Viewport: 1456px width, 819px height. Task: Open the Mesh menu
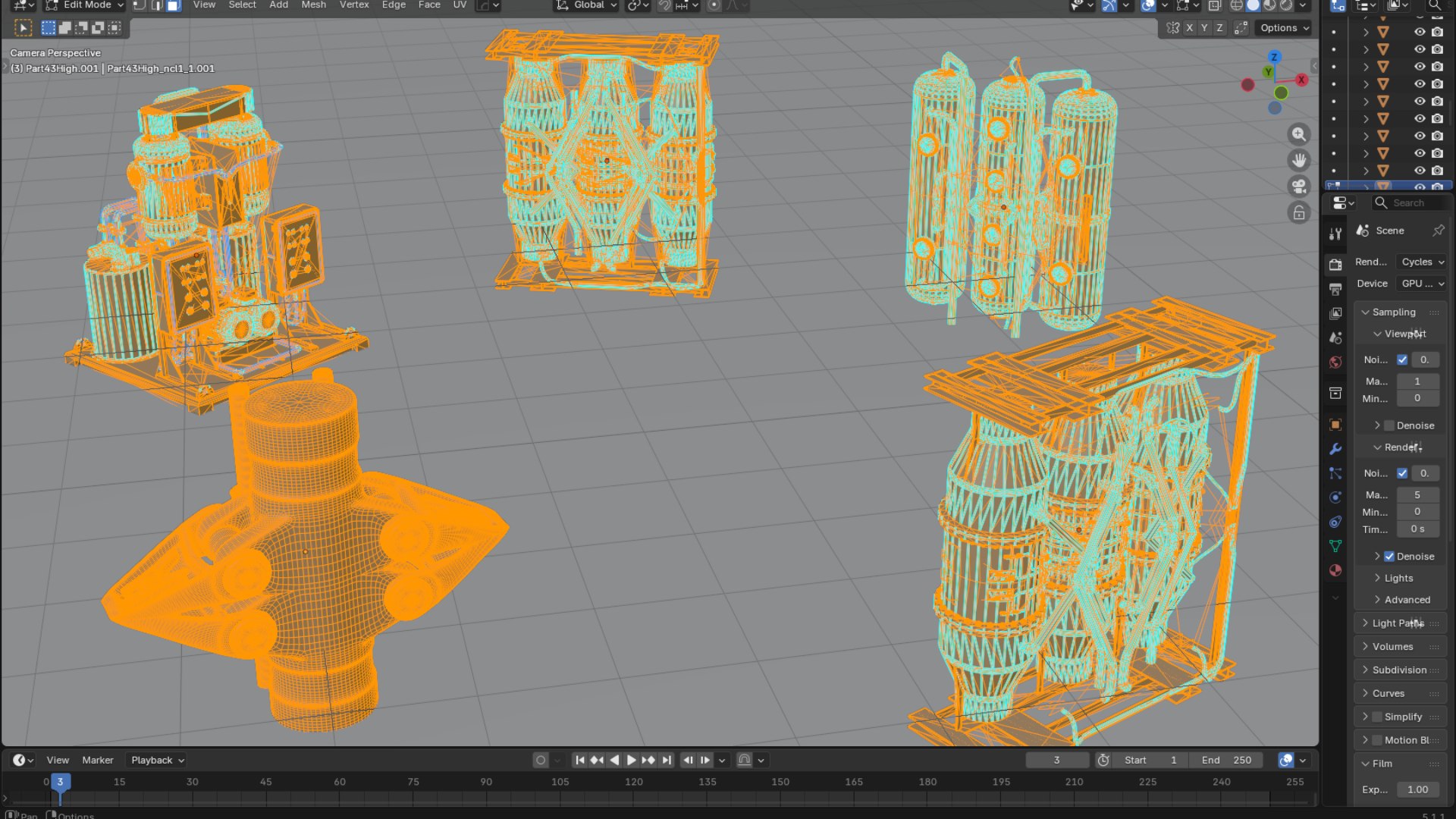click(x=313, y=5)
